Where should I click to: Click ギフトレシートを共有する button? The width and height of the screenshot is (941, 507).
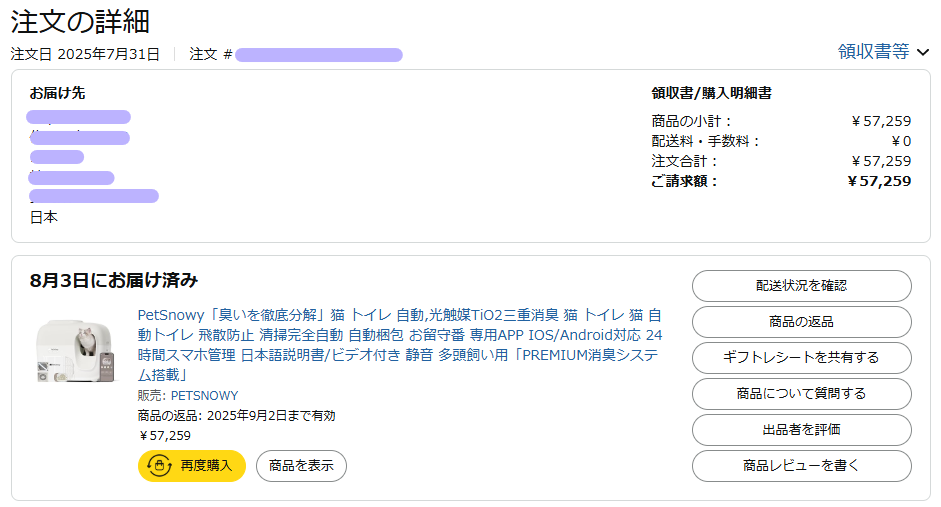pyautogui.click(x=801, y=358)
